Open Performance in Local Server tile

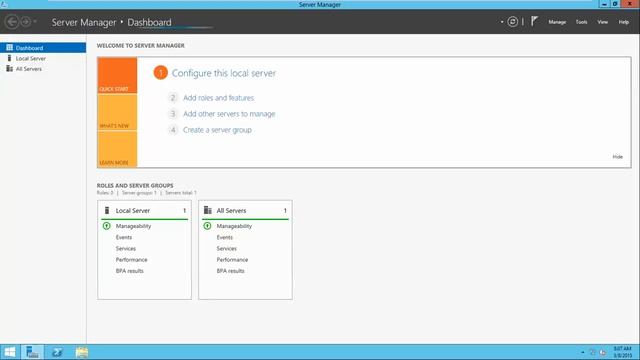[131, 260]
